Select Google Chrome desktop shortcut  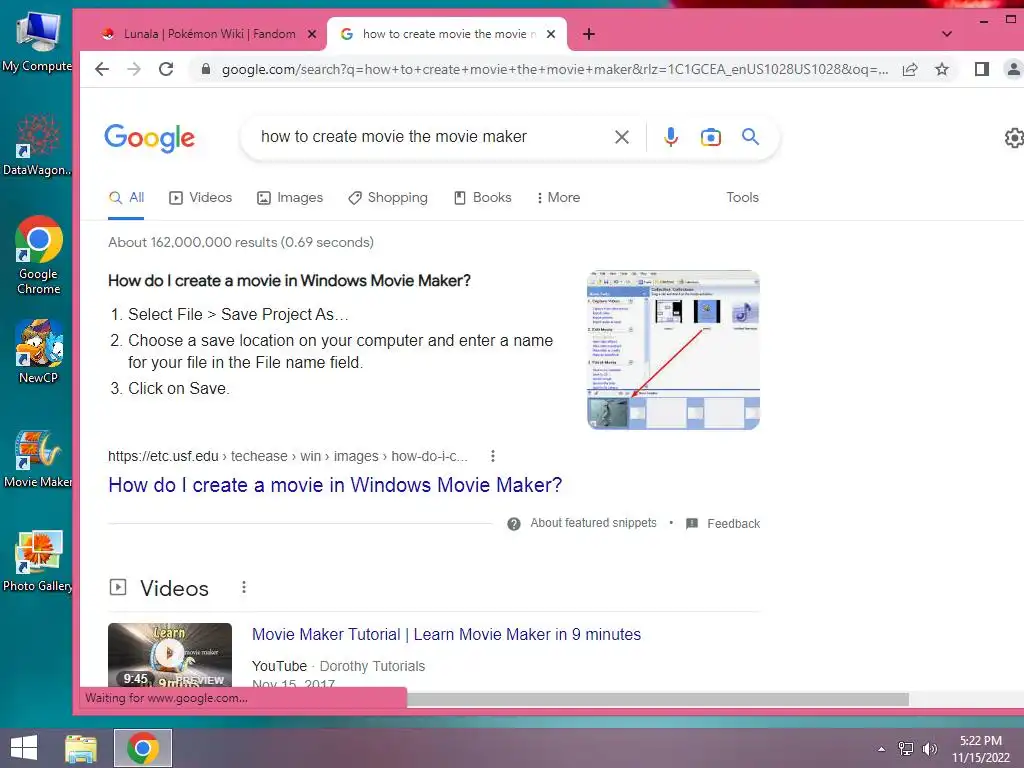click(x=39, y=255)
